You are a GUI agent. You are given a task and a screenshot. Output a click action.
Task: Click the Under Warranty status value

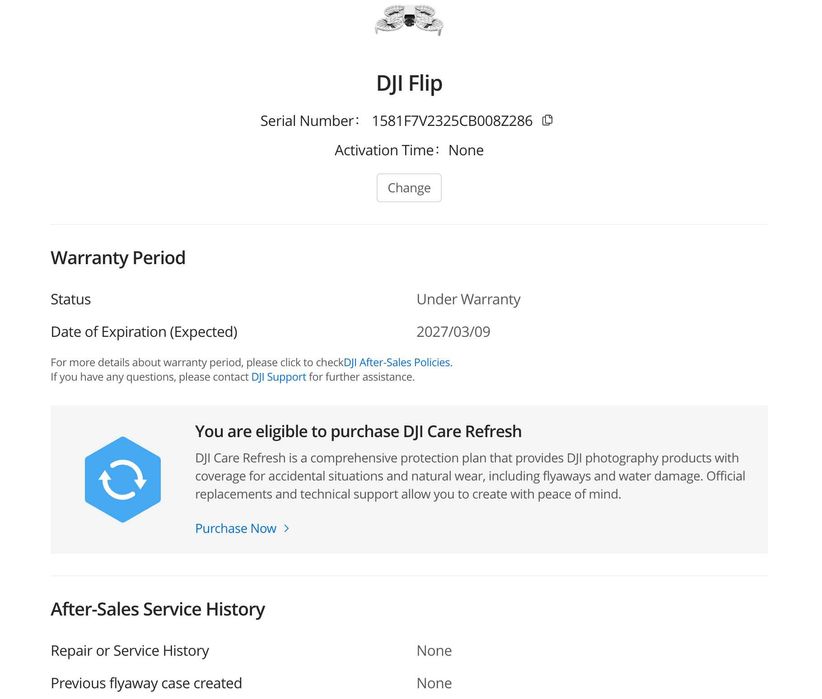pyautogui.click(x=468, y=299)
